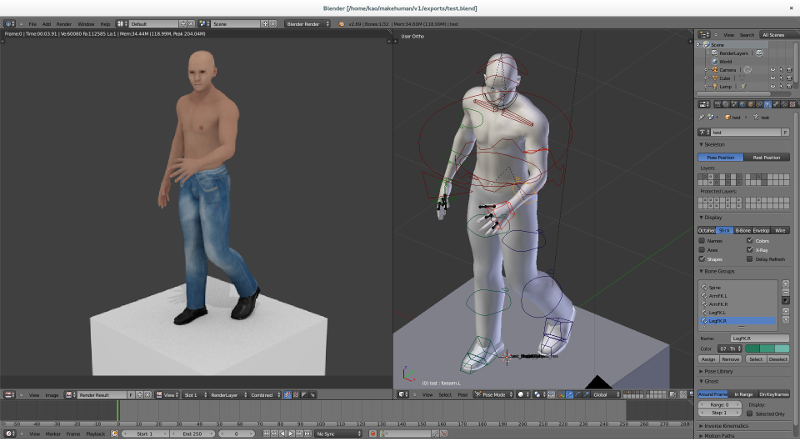
Task: Expand the Pose Library panel
Action: 718,371
